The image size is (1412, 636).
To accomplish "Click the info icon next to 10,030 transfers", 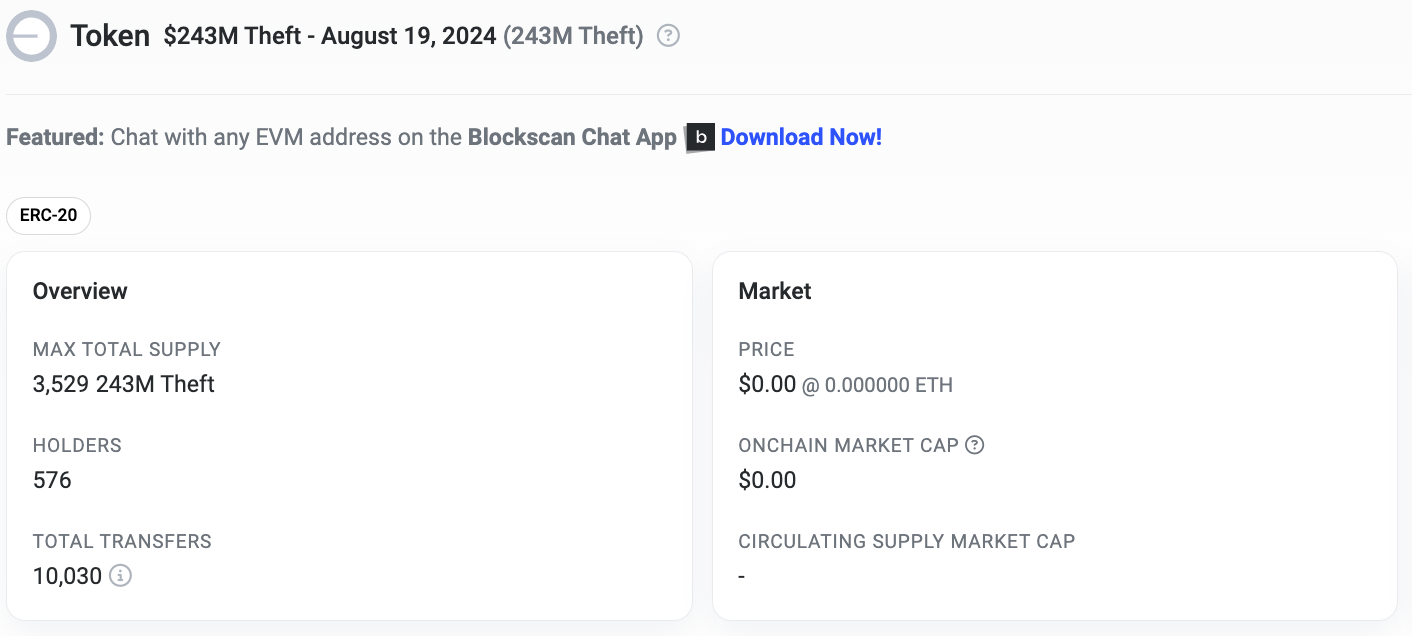I will point(120,576).
